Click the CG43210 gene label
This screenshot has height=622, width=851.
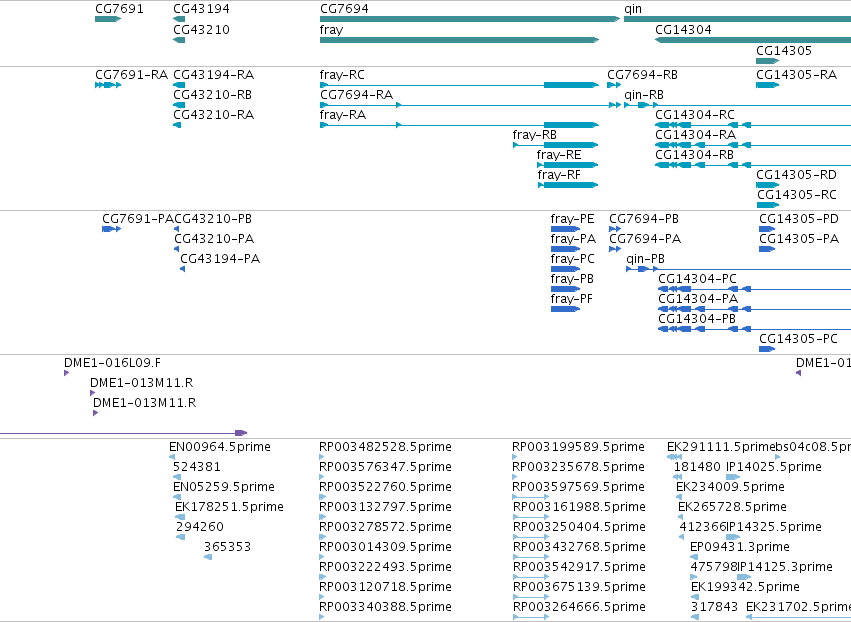(x=201, y=29)
